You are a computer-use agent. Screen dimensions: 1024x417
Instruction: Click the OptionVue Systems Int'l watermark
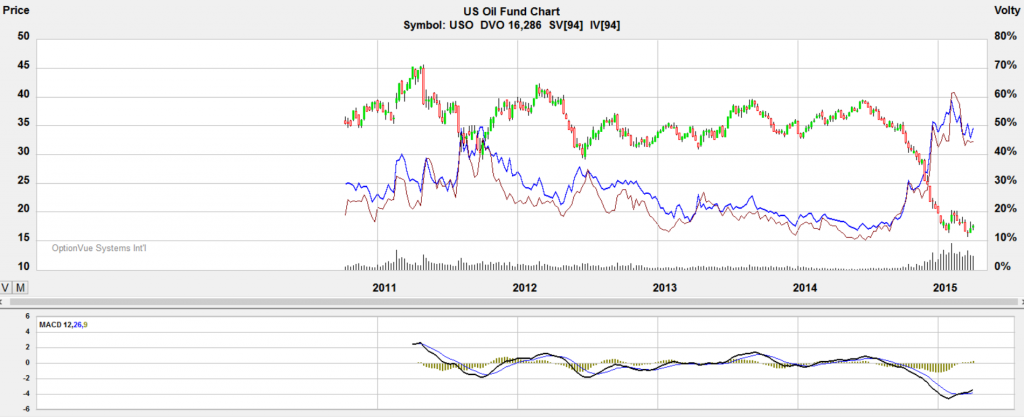point(104,248)
